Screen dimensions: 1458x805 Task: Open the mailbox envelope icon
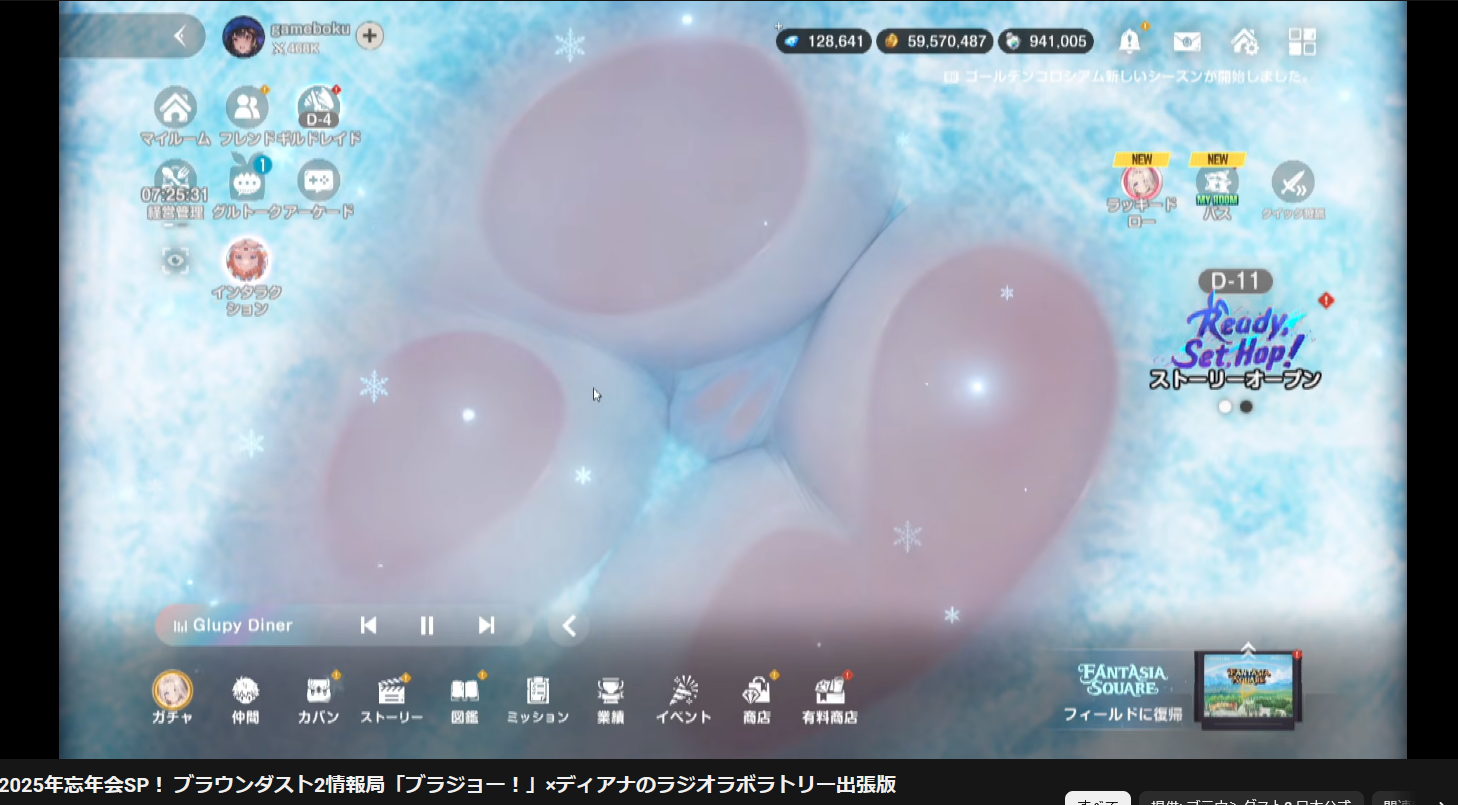coord(1187,41)
